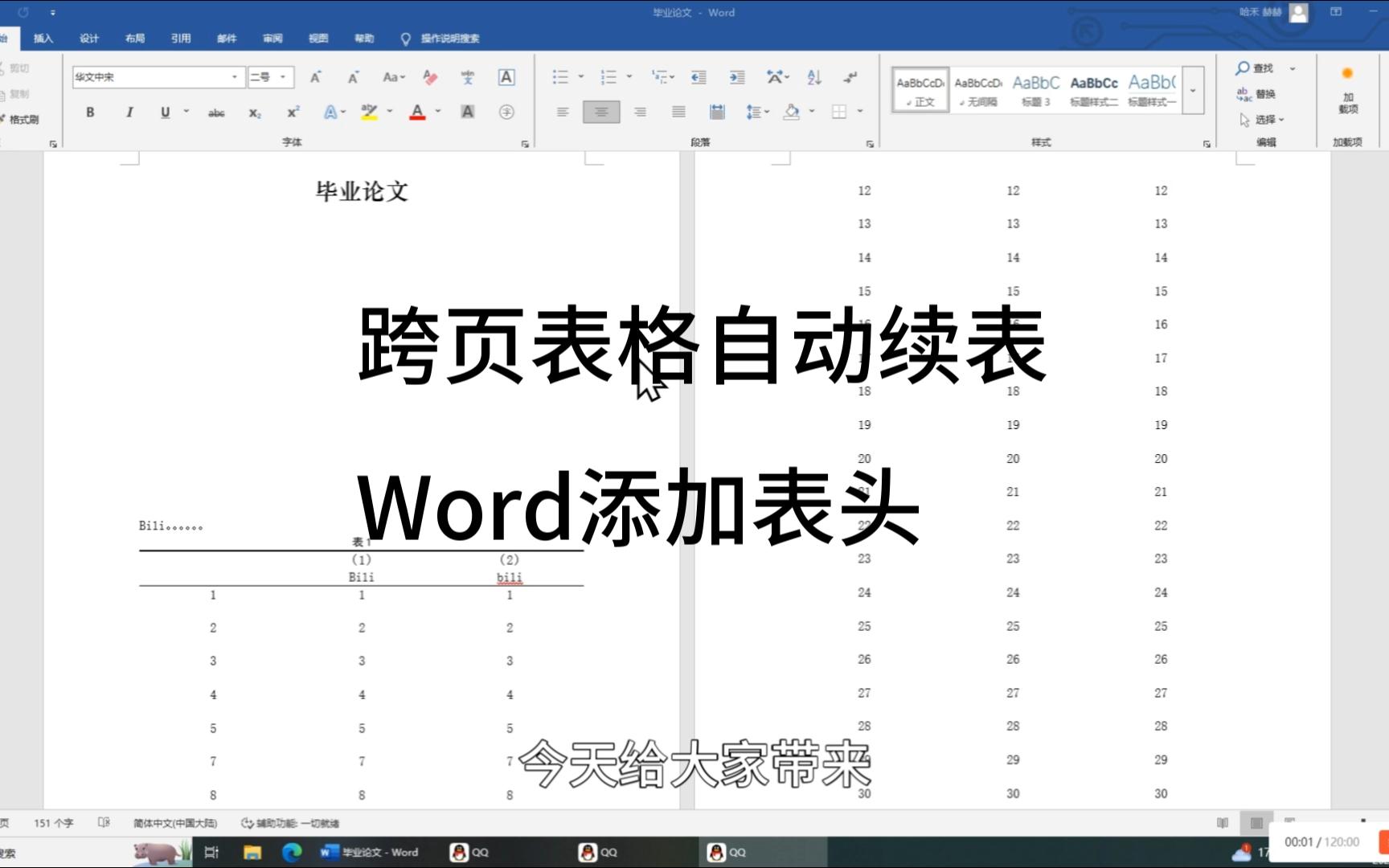Toggle italic formatting
The height and width of the screenshot is (868, 1389).
(x=129, y=113)
